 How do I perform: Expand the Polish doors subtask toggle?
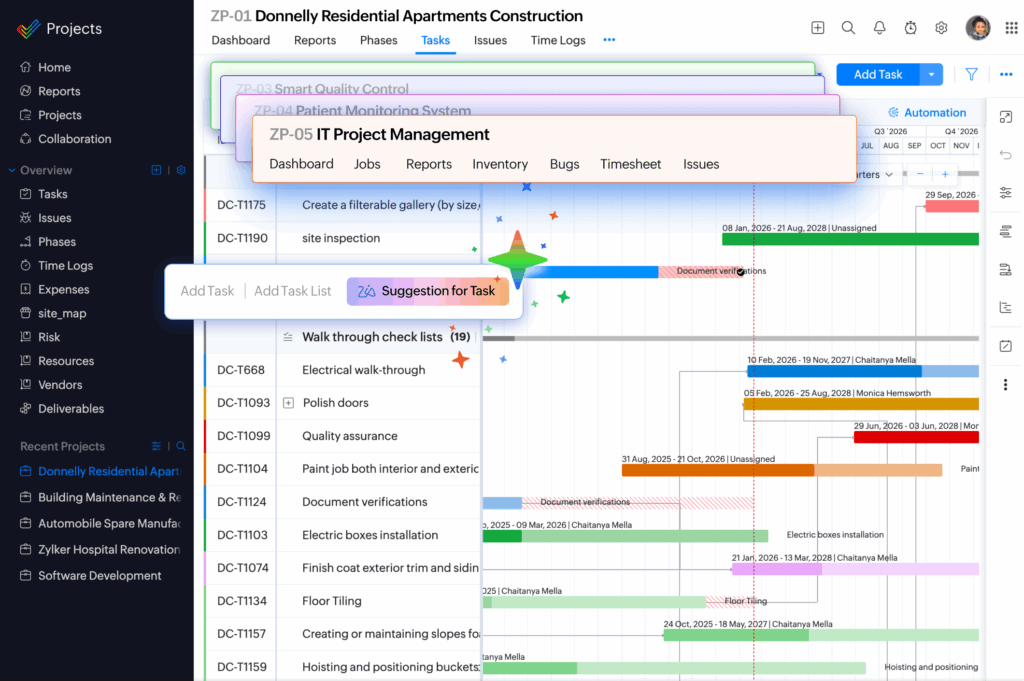(288, 403)
